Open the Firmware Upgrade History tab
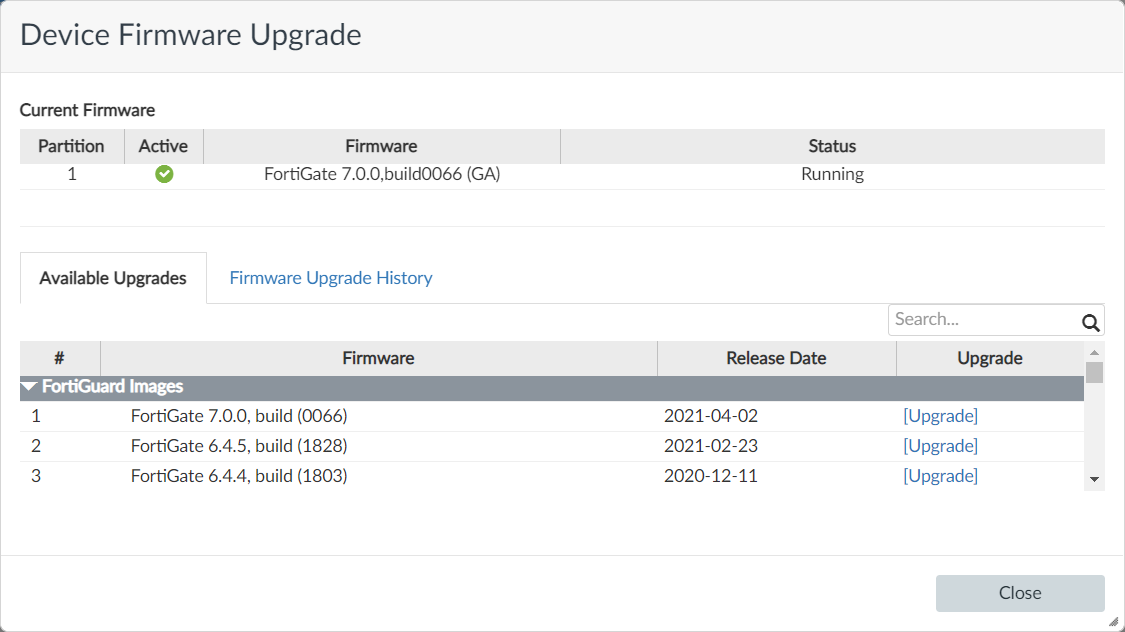This screenshot has width=1125, height=632. click(331, 278)
